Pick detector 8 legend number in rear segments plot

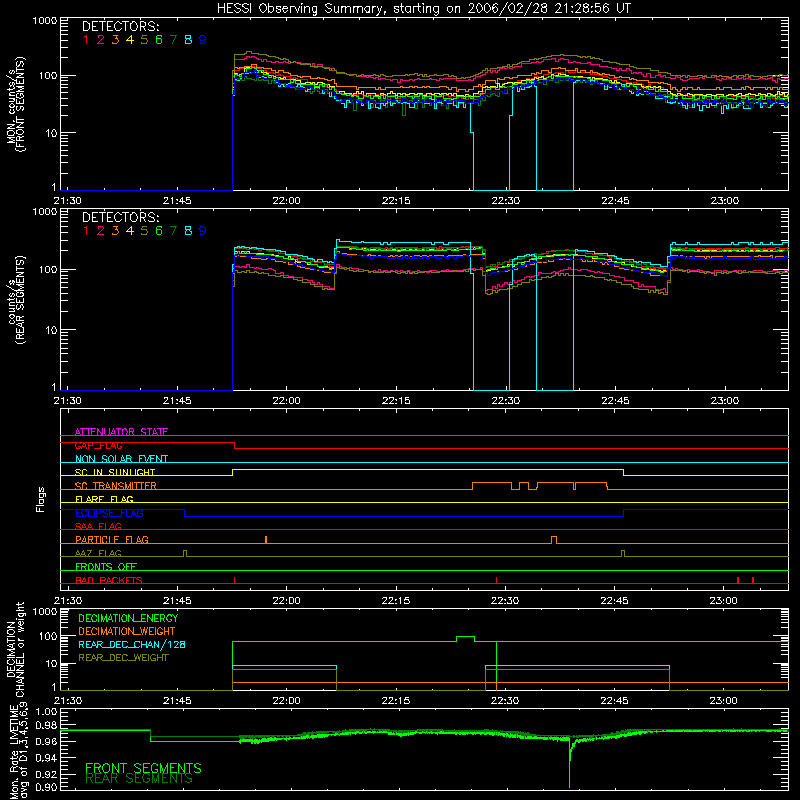point(188,231)
